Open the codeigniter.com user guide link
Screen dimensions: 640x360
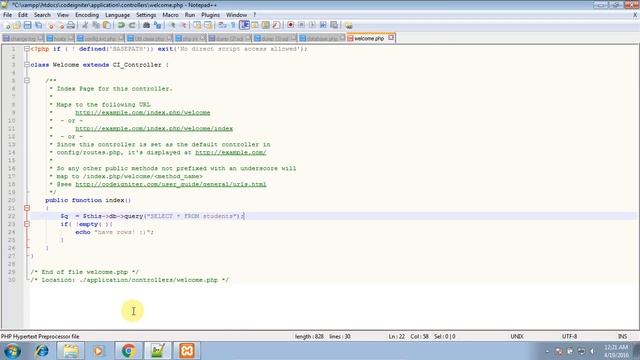click(x=171, y=184)
